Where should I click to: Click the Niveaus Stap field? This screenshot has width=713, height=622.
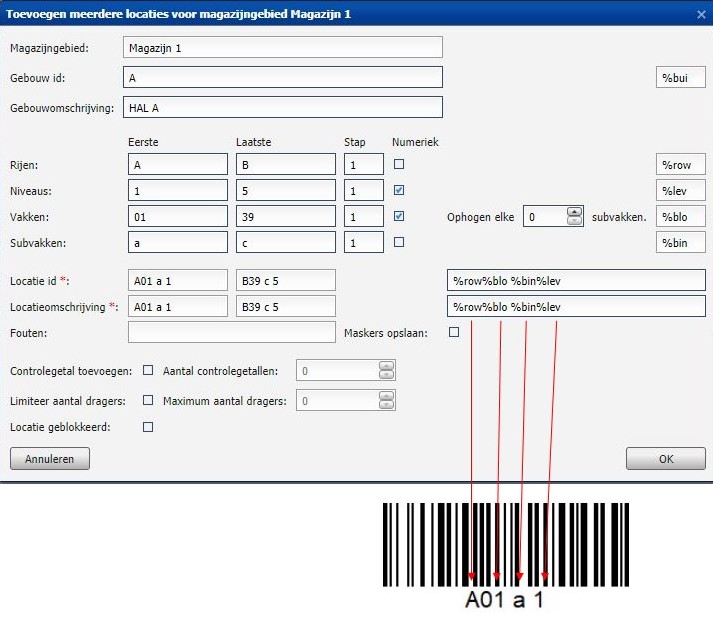click(364, 191)
